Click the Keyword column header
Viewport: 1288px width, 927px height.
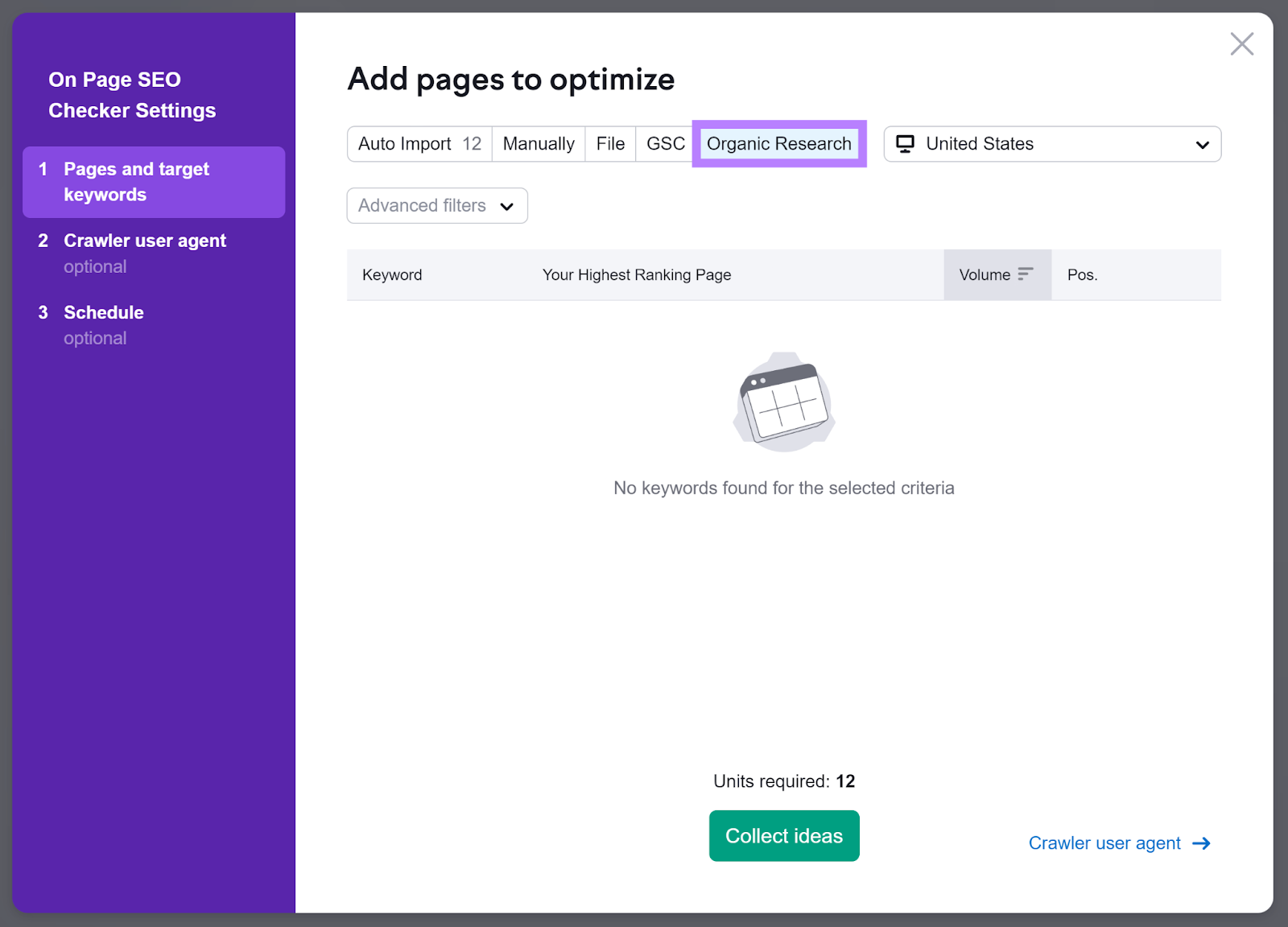[392, 274]
